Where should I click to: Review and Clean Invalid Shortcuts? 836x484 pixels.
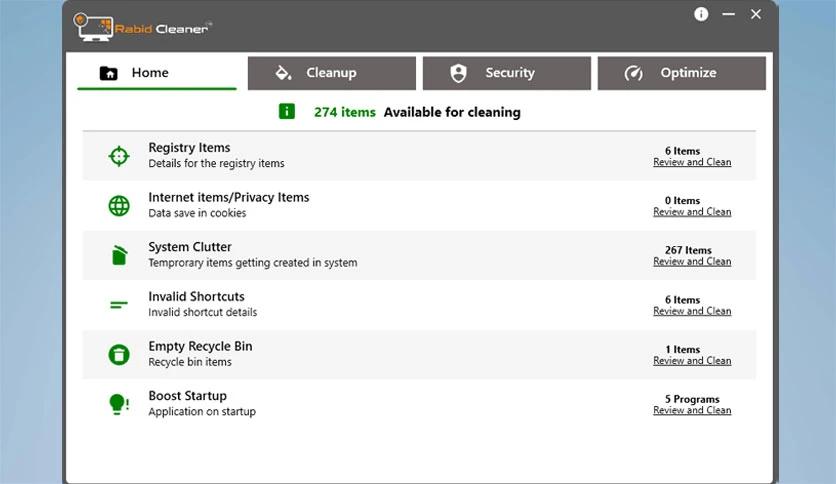(692, 311)
